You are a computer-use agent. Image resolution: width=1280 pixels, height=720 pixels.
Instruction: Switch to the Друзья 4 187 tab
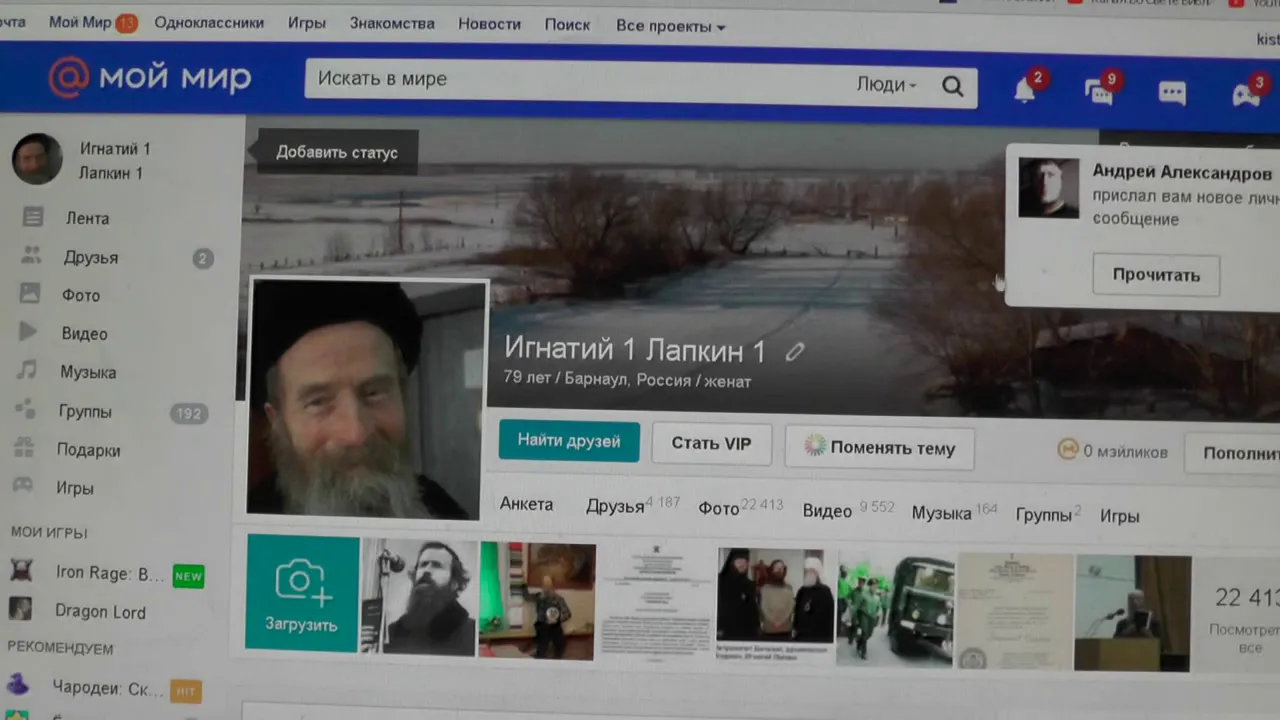(632, 505)
